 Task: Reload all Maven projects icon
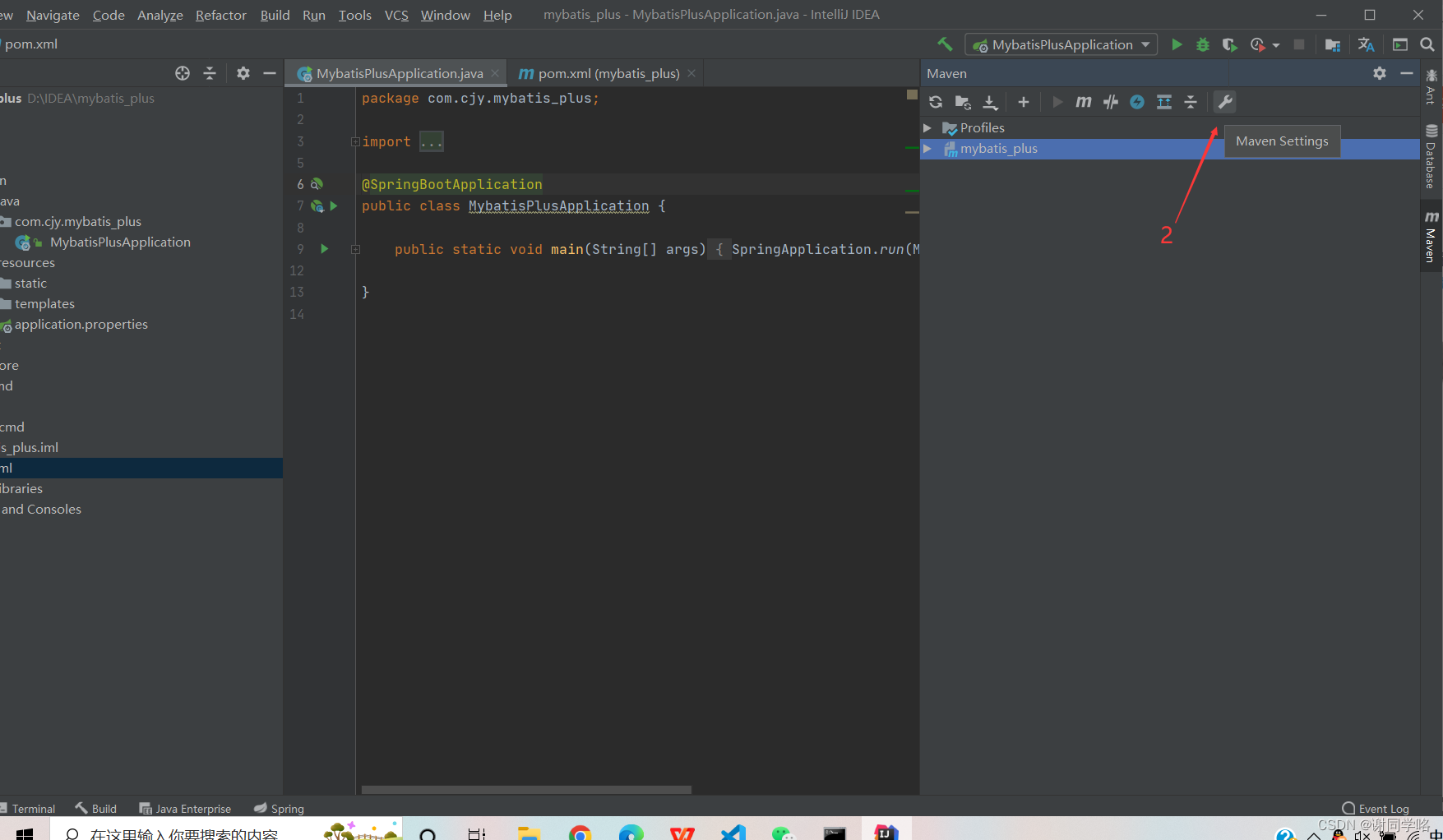(936, 102)
